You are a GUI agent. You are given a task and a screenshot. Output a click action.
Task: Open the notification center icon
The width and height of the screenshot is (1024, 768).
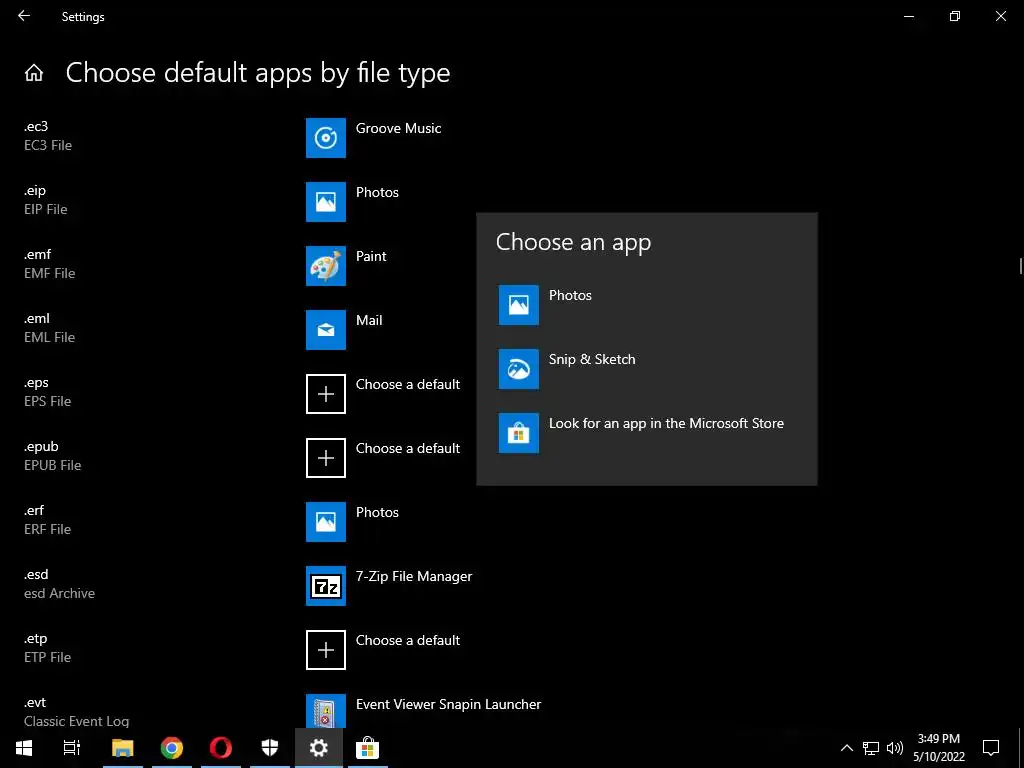991,748
